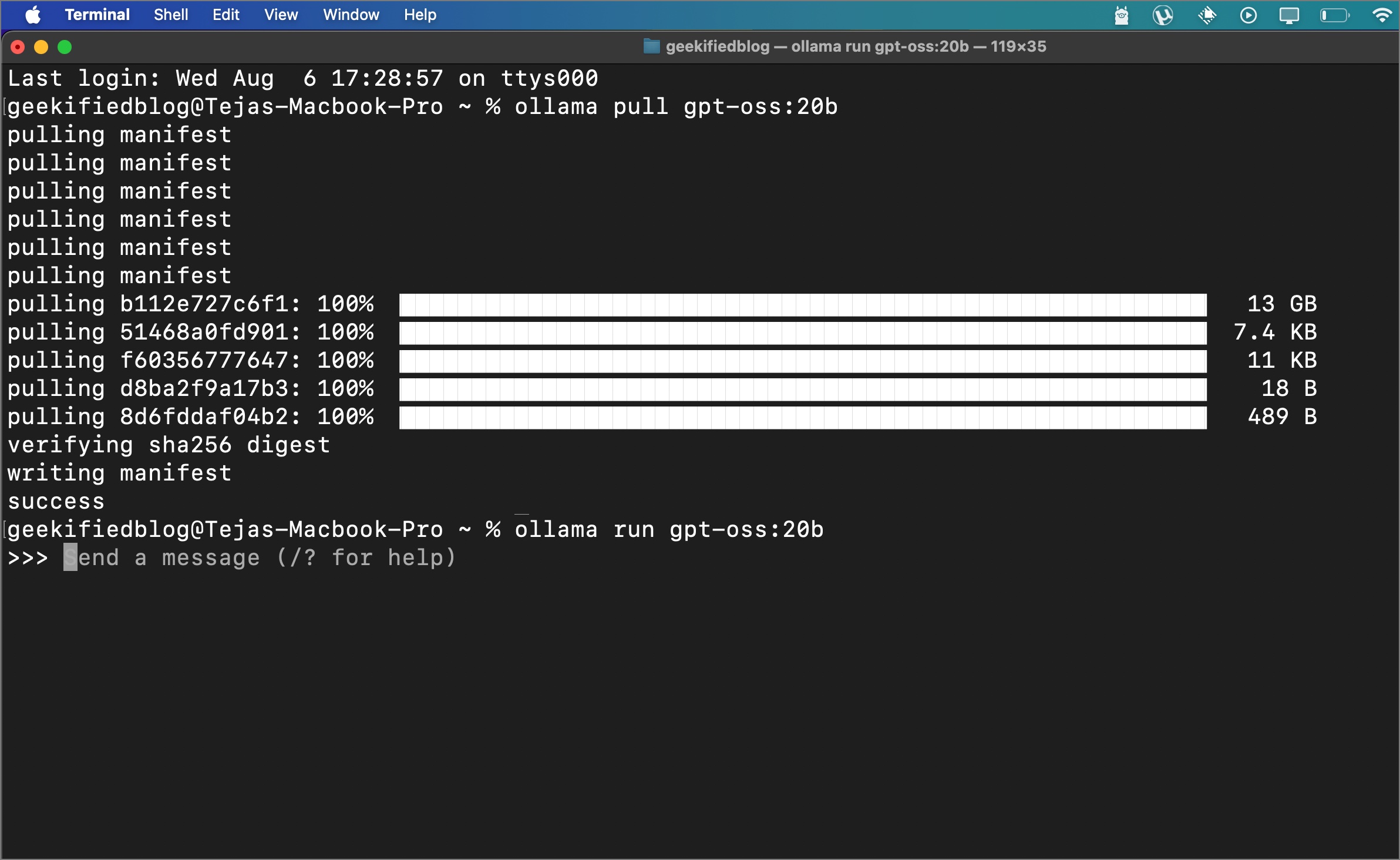
Task: Click the folder proxy icon in title bar
Action: (651, 46)
